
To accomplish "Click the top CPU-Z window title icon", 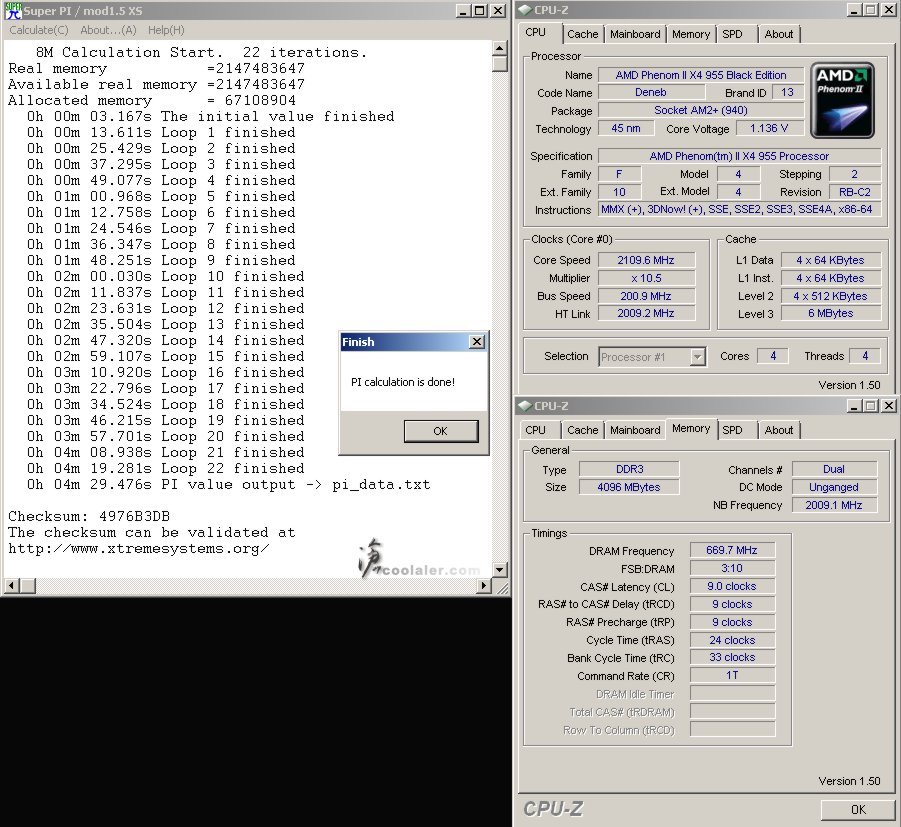I will [525, 10].
